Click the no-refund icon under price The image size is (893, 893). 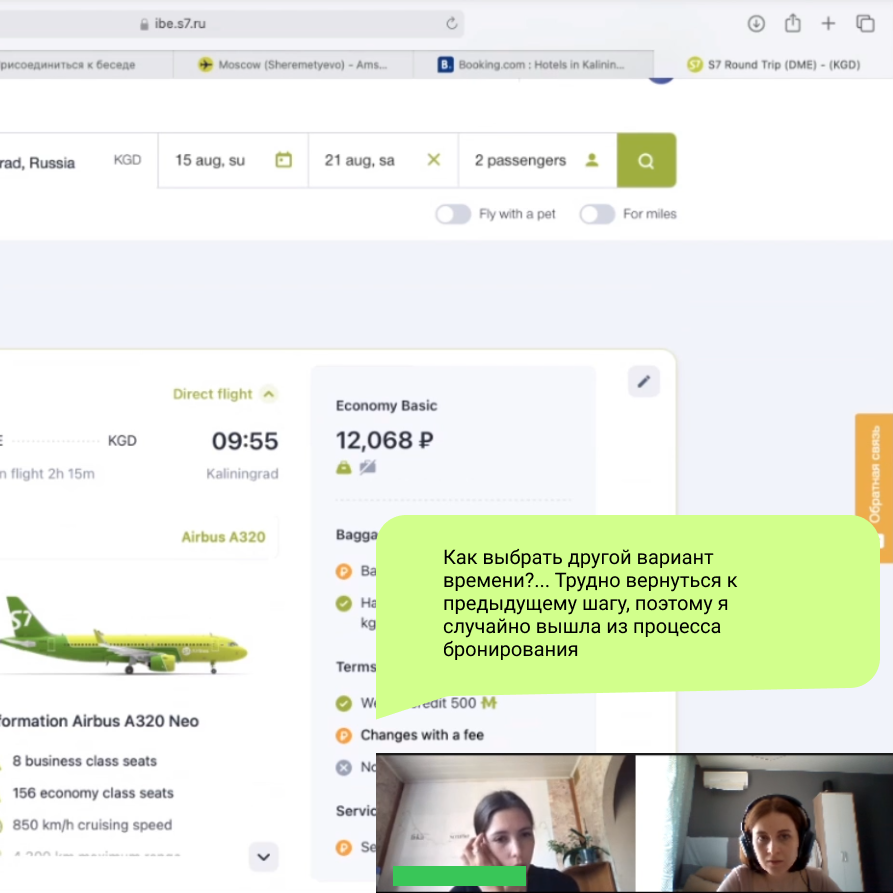click(368, 468)
